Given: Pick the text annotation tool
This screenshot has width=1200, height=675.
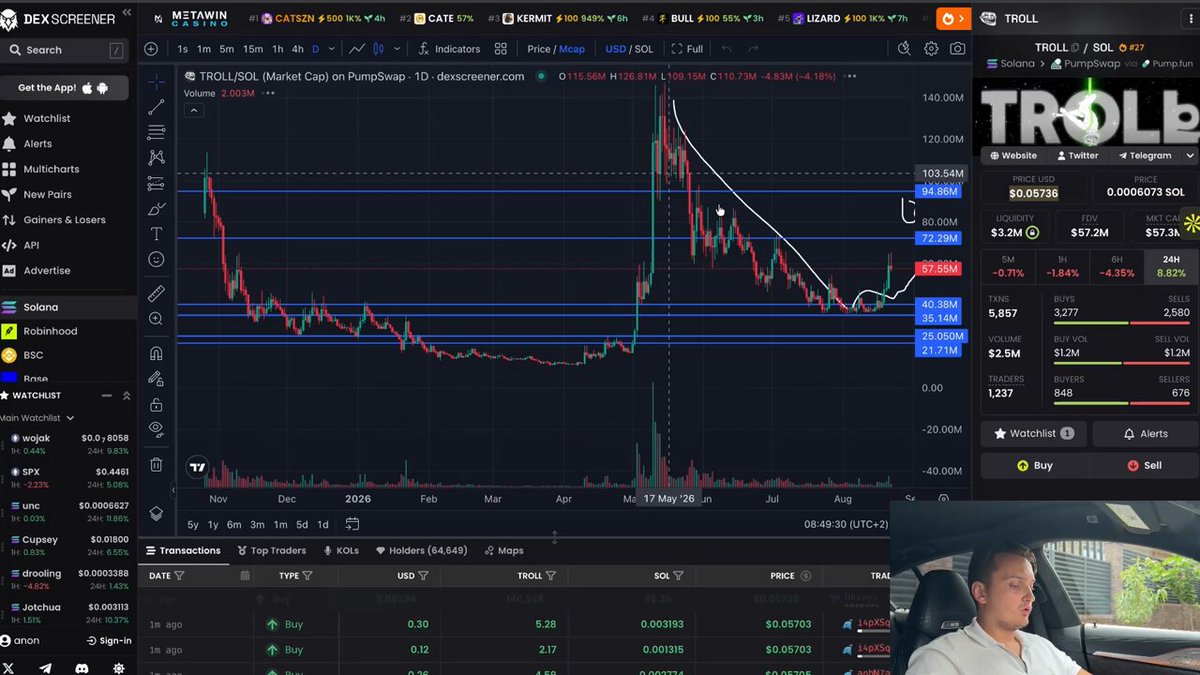Looking at the screenshot, I should tap(156, 234).
